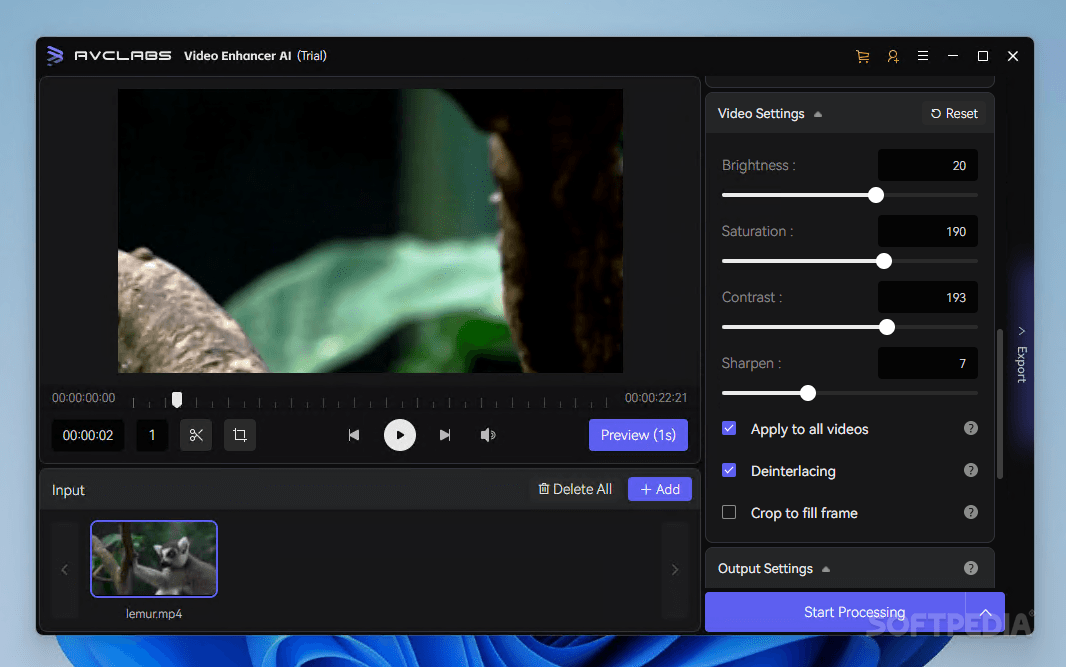
Task: Show help for Deinterlacing
Action: click(x=971, y=471)
